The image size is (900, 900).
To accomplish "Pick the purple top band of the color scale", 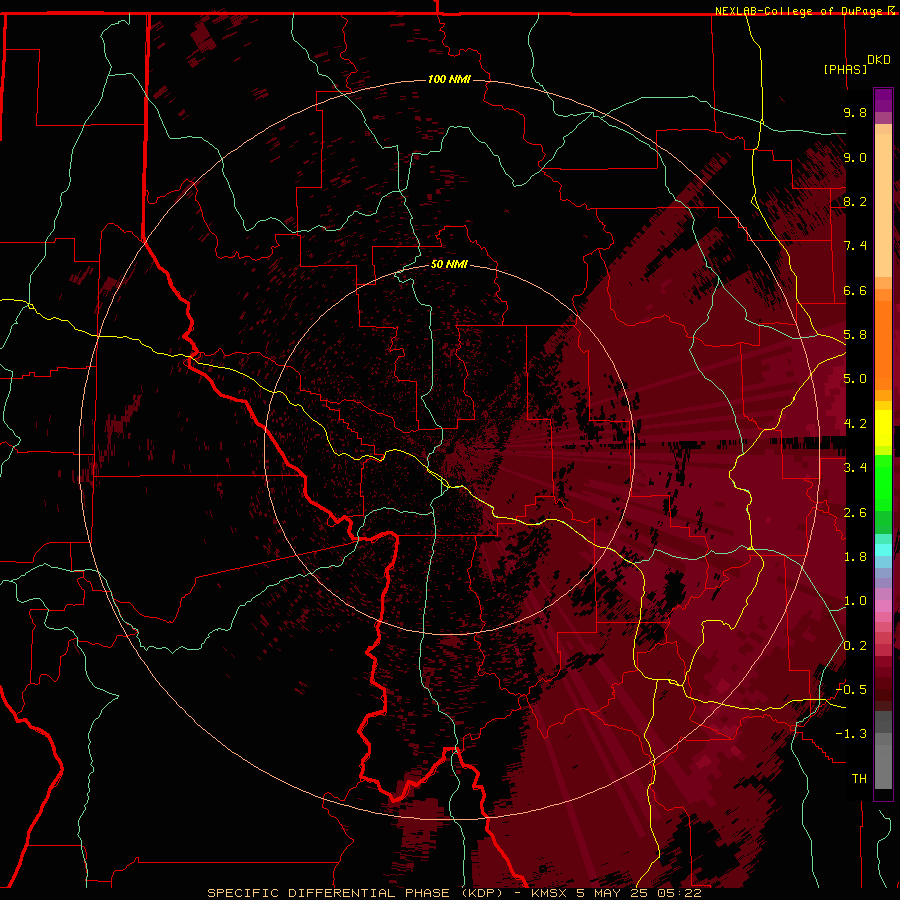I will 883,100.
